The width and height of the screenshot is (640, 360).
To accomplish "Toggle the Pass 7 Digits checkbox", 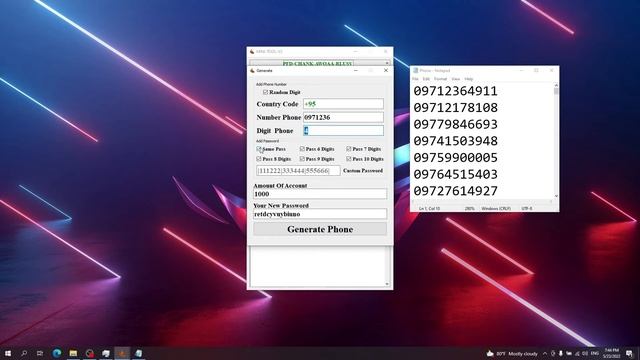I will point(349,149).
